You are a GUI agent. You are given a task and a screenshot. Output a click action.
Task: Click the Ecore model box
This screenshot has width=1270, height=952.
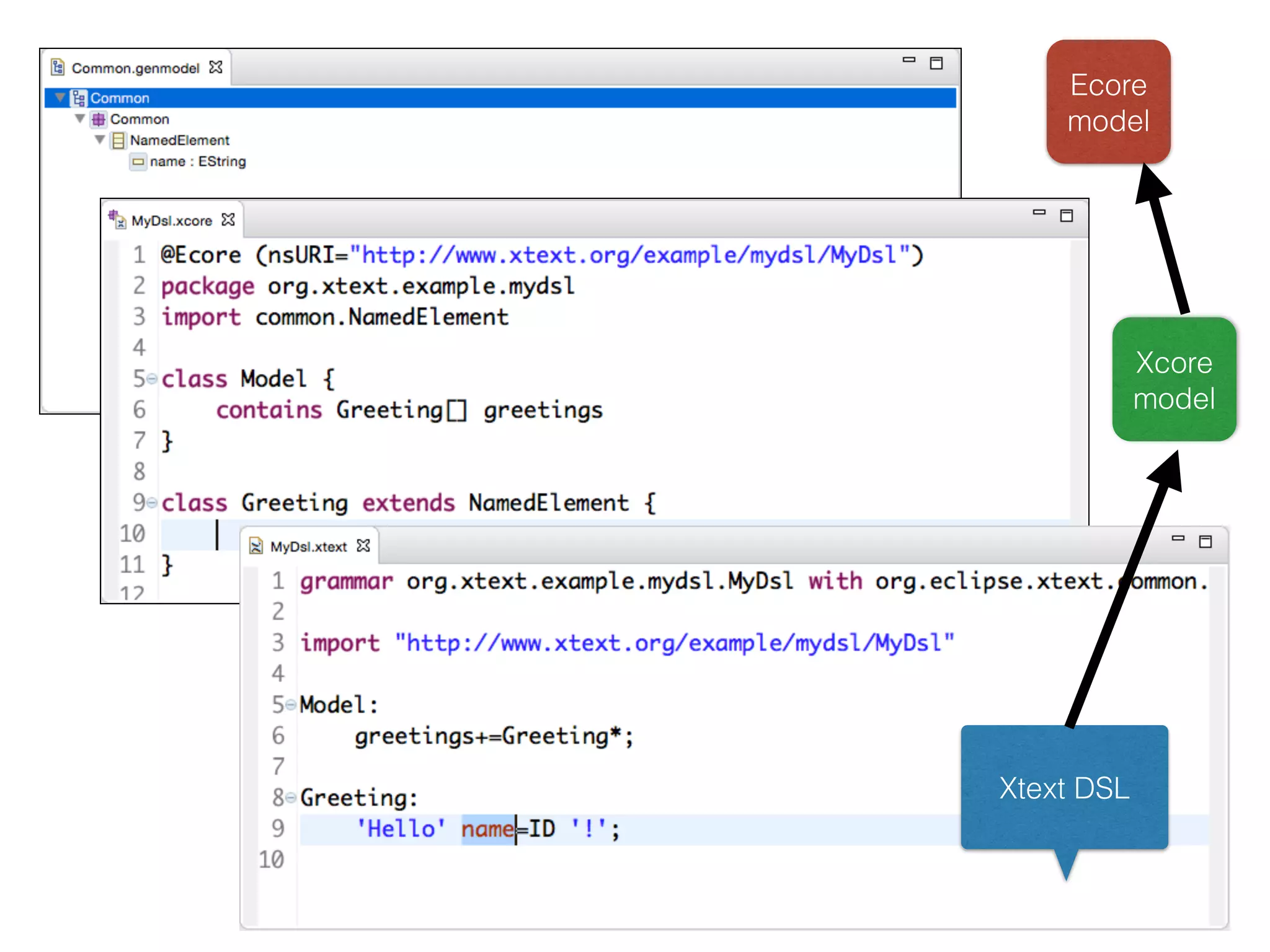pyautogui.click(x=1108, y=102)
